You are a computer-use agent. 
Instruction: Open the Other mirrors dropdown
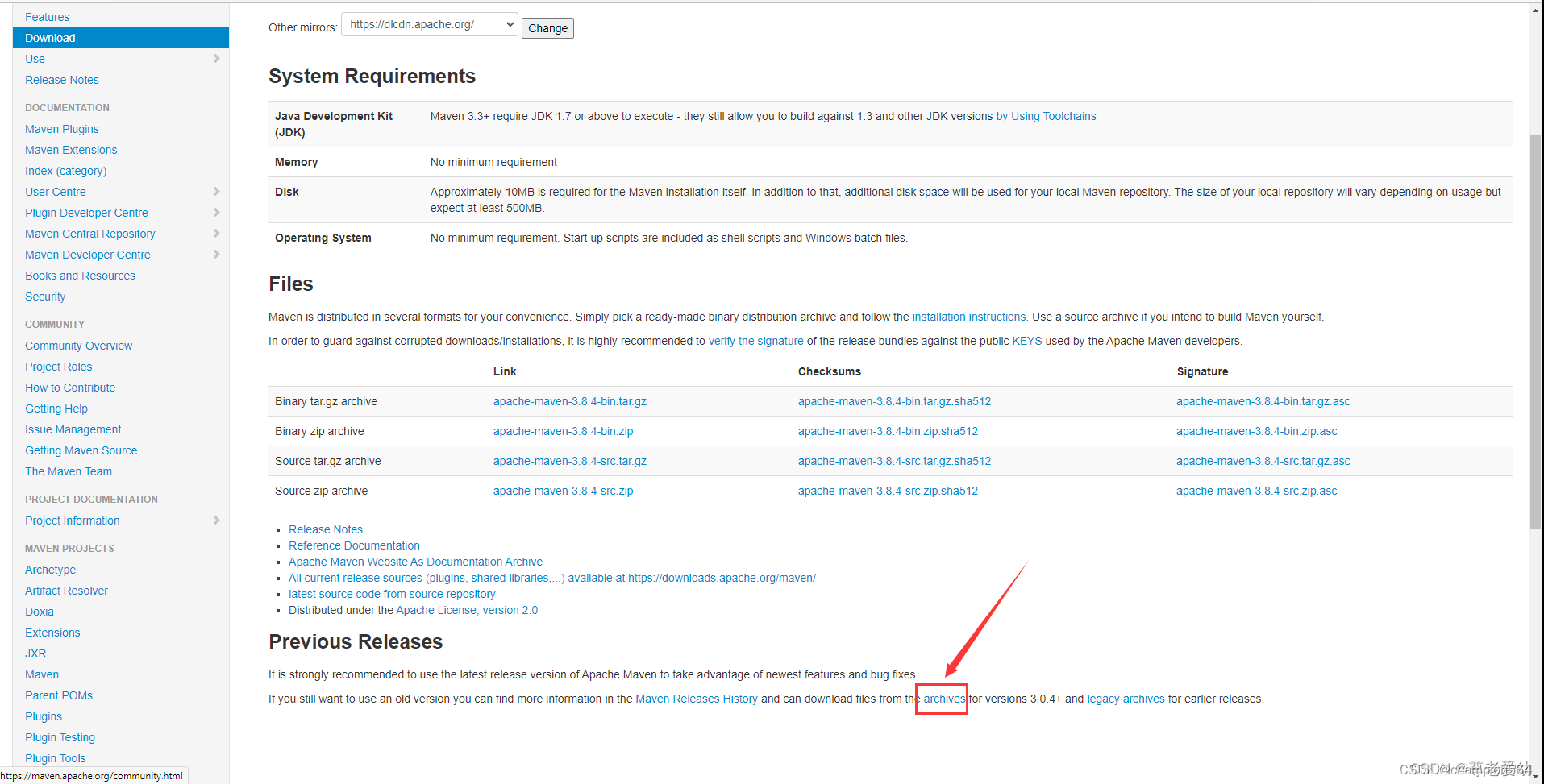coord(430,25)
